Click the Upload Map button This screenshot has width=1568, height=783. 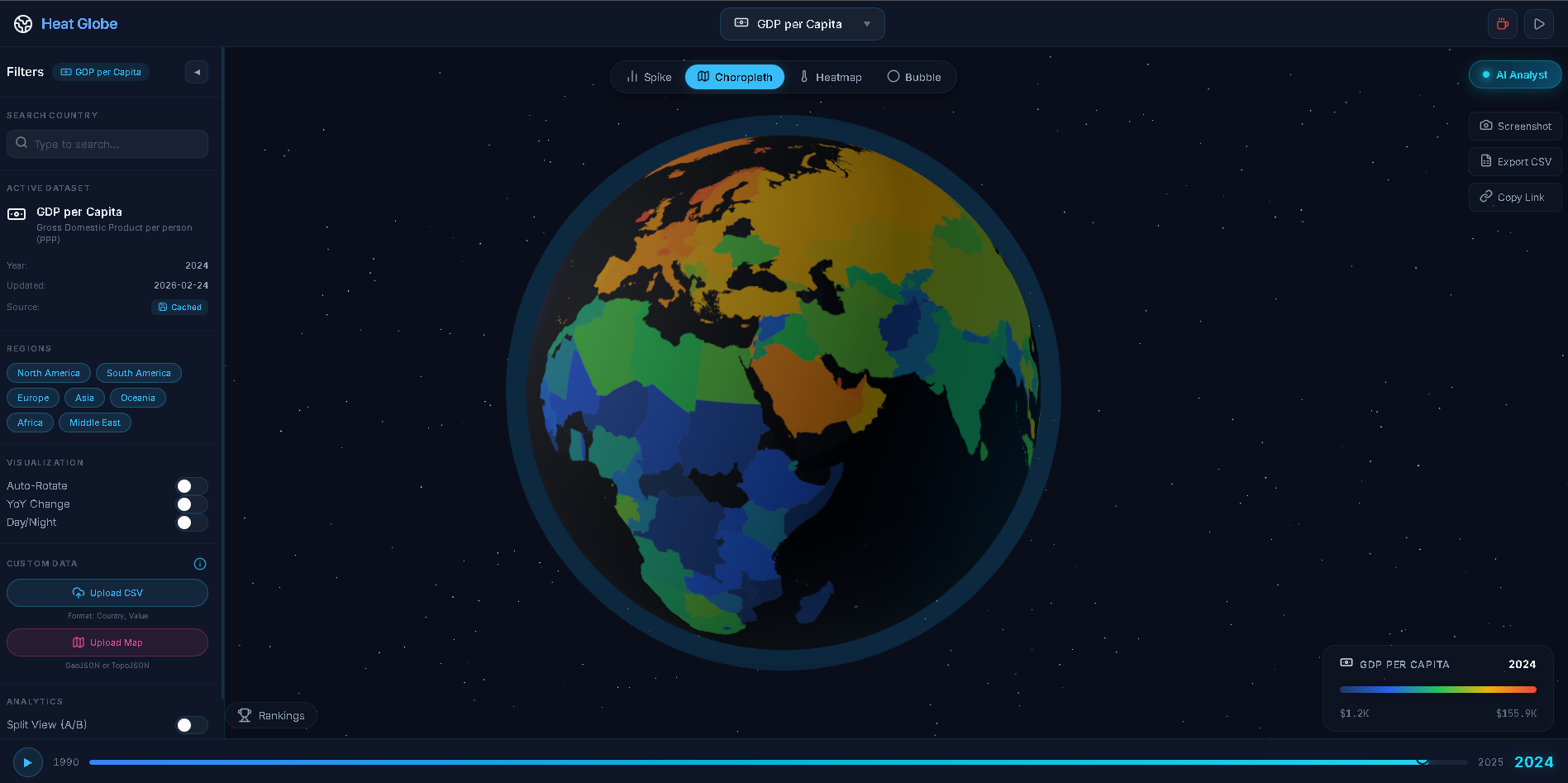(x=107, y=642)
